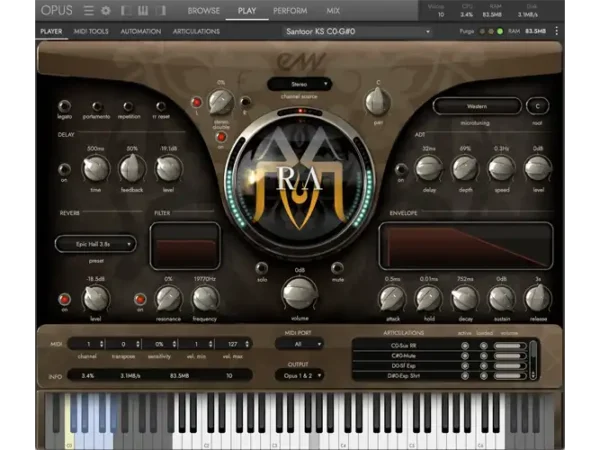Screen dimensions: 600x450
Task: Open the Articulations sub-tab
Action: pos(196,31)
